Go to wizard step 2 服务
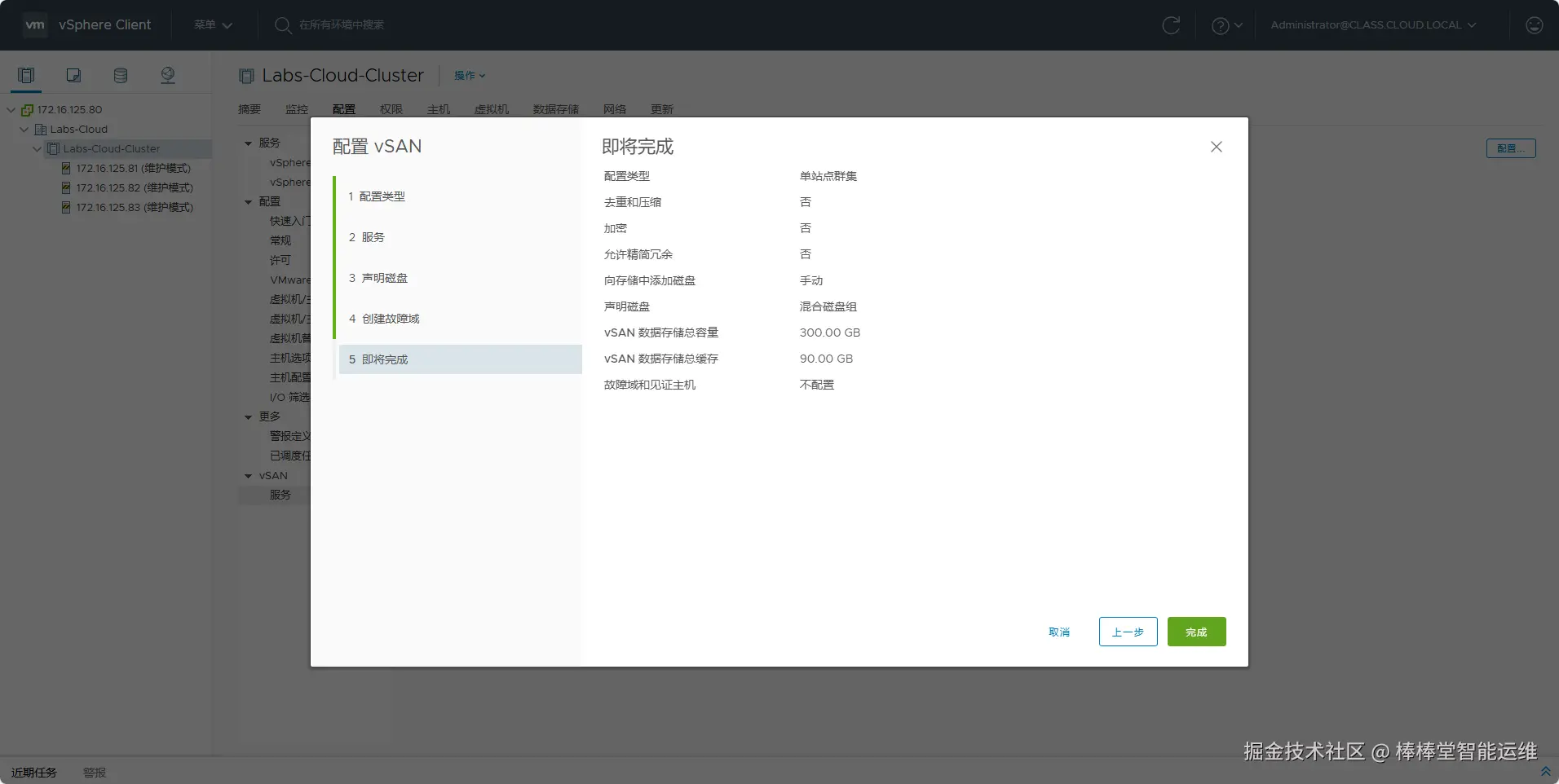The height and width of the screenshot is (784, 1559). (460, 237)
